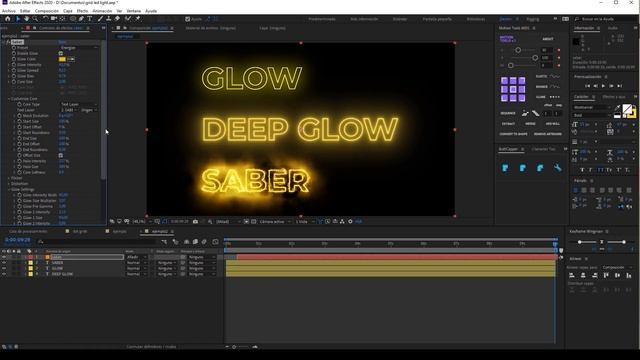Open the Core Type dropdown showing Text Layer

point(79,104)
